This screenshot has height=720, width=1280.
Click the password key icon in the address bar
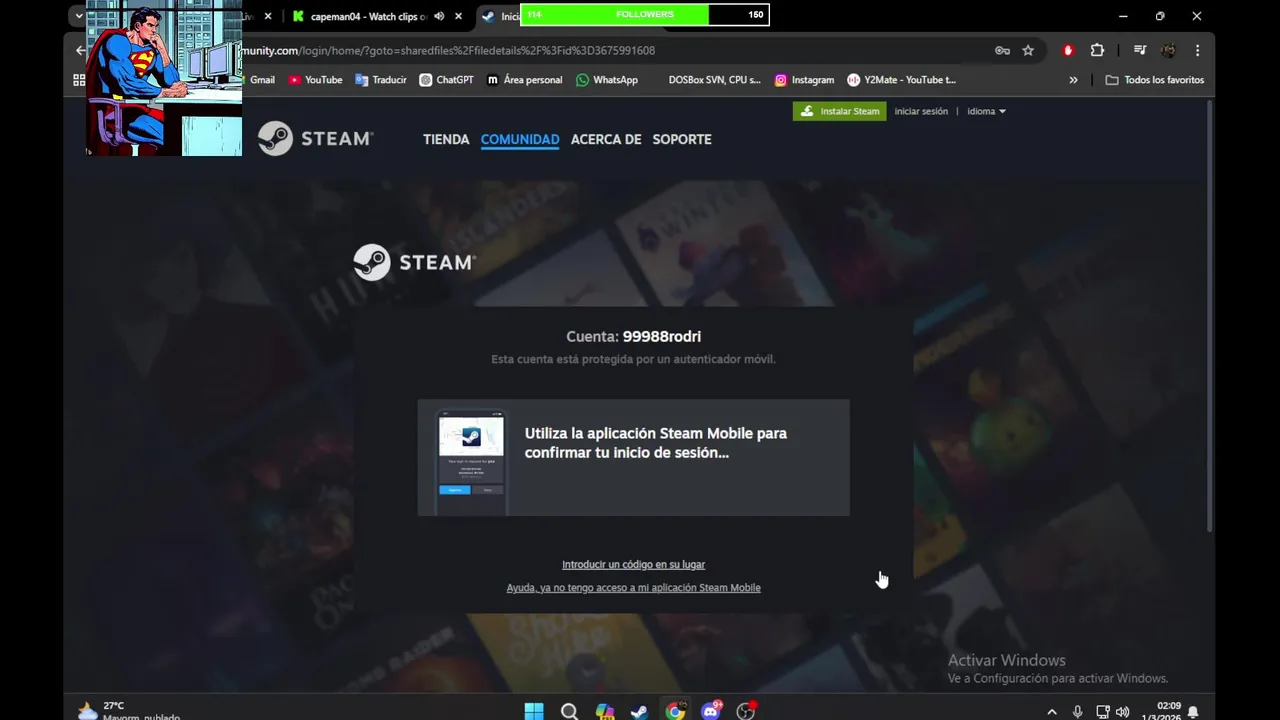coord(1002,50)
